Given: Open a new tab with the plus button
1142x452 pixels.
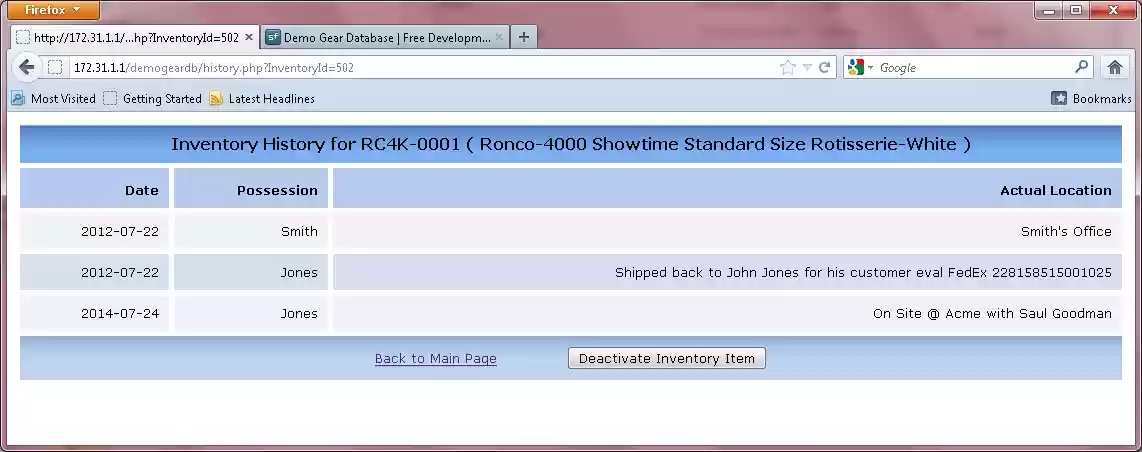Looking at the screenshot, I should [524, 38].
